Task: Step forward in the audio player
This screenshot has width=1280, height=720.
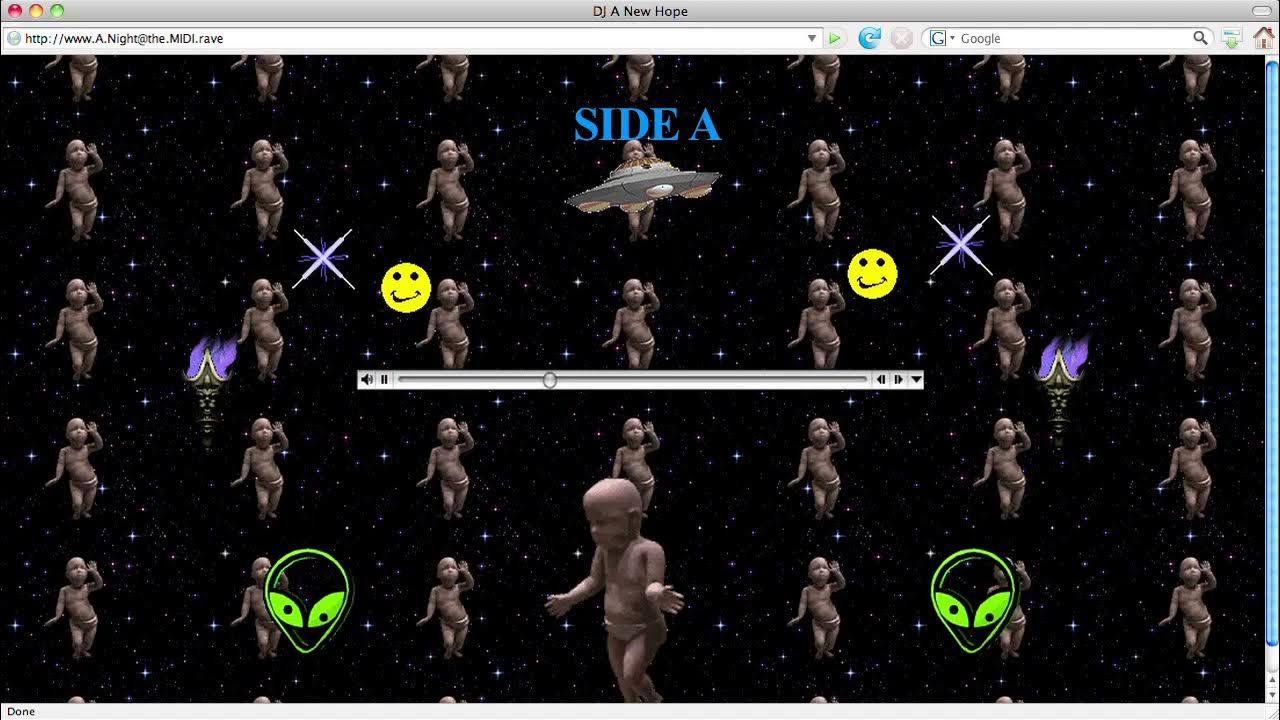Action: pyautogui.click(x=898, y=380)
